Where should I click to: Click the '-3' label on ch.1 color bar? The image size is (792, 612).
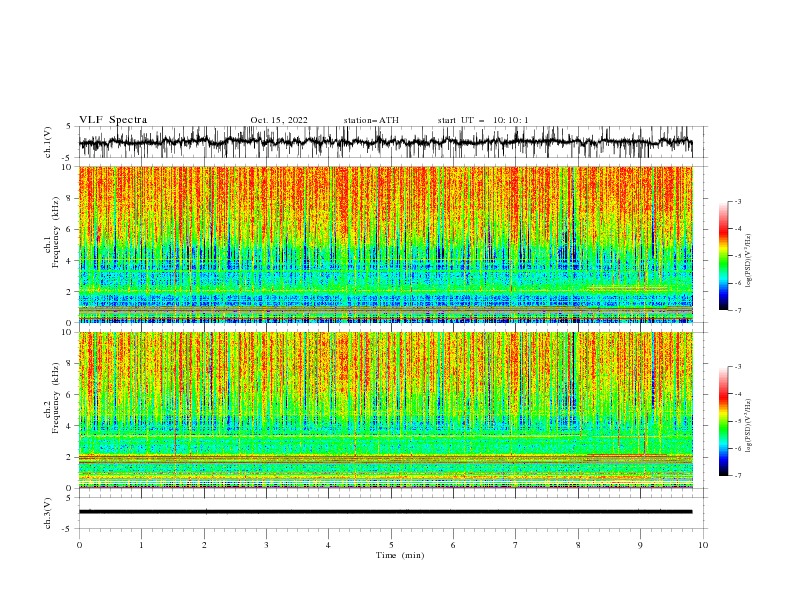click(x=737, y=201)
